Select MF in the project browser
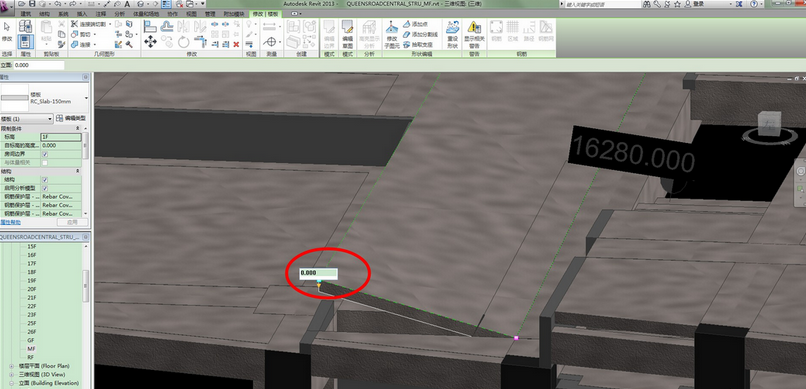The image size is (806, 389). 31,348
